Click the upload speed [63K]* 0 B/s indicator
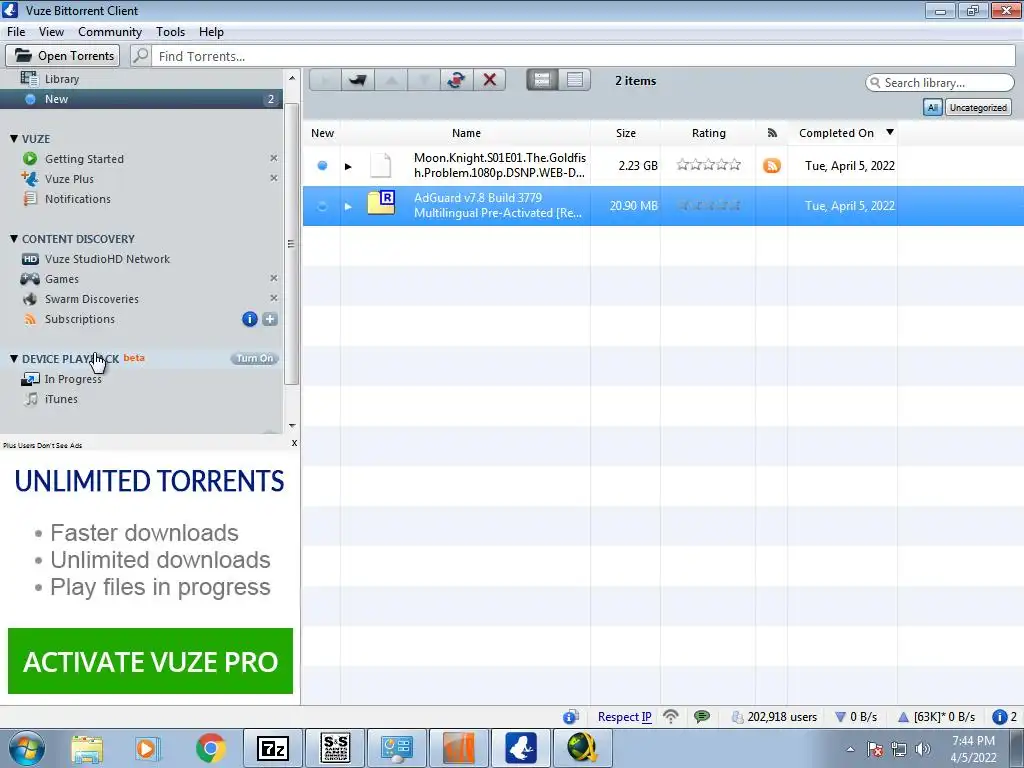1024x768 pixels. pyautogui.click(x=936, y=716)
